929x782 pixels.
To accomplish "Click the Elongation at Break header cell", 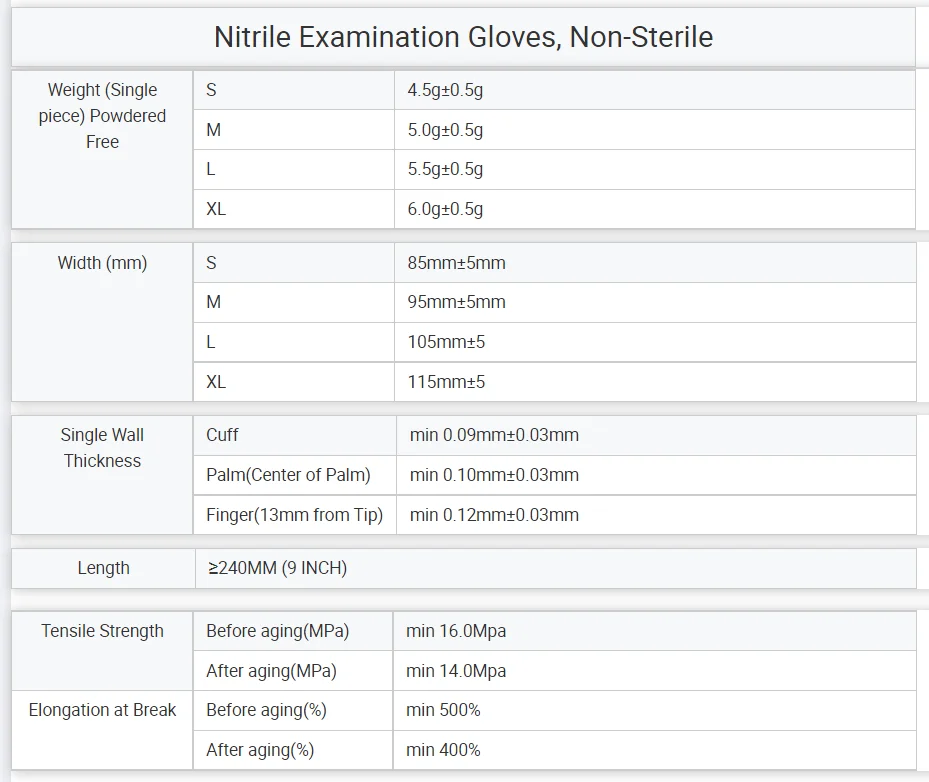I will [x=102, y=730].
